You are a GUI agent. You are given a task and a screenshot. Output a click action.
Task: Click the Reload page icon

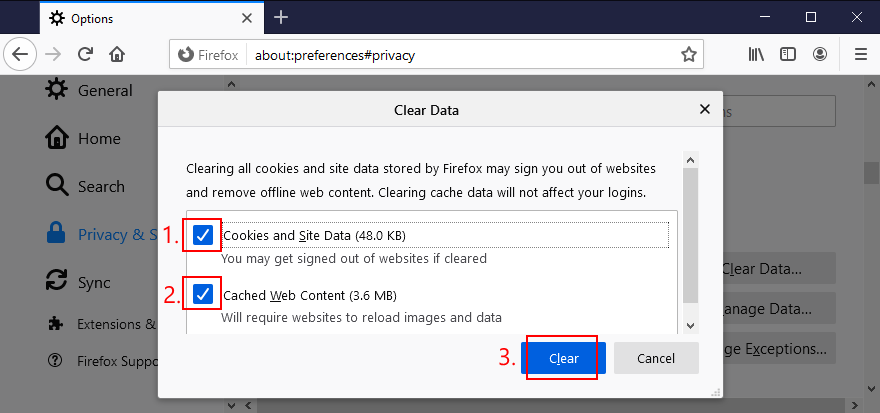click(x=86, y=54)
